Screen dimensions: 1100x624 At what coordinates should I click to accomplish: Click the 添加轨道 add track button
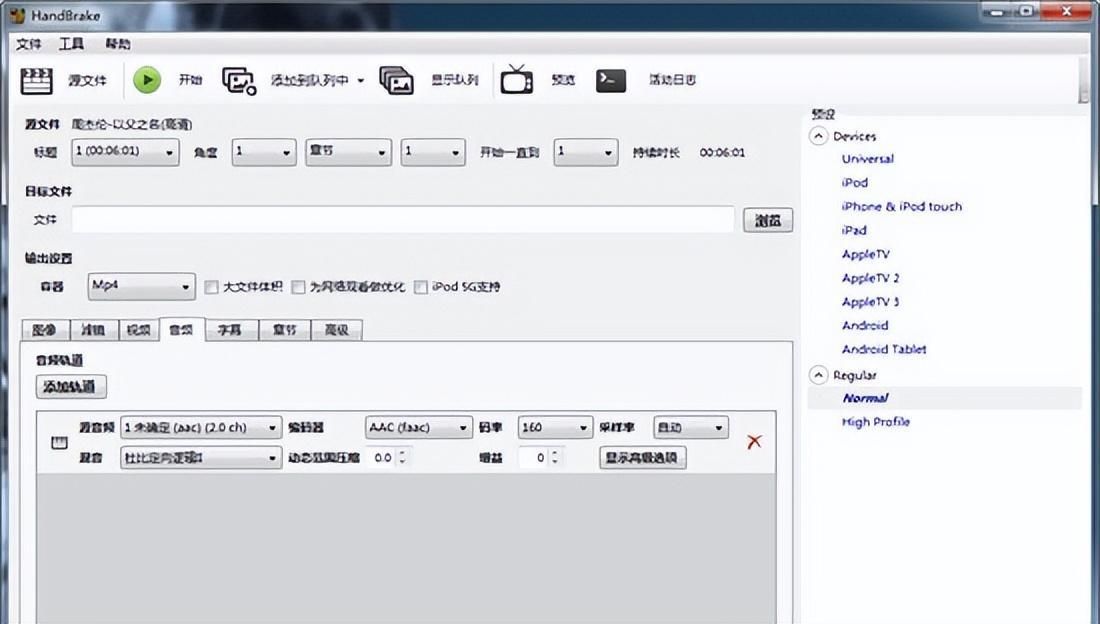71,387
